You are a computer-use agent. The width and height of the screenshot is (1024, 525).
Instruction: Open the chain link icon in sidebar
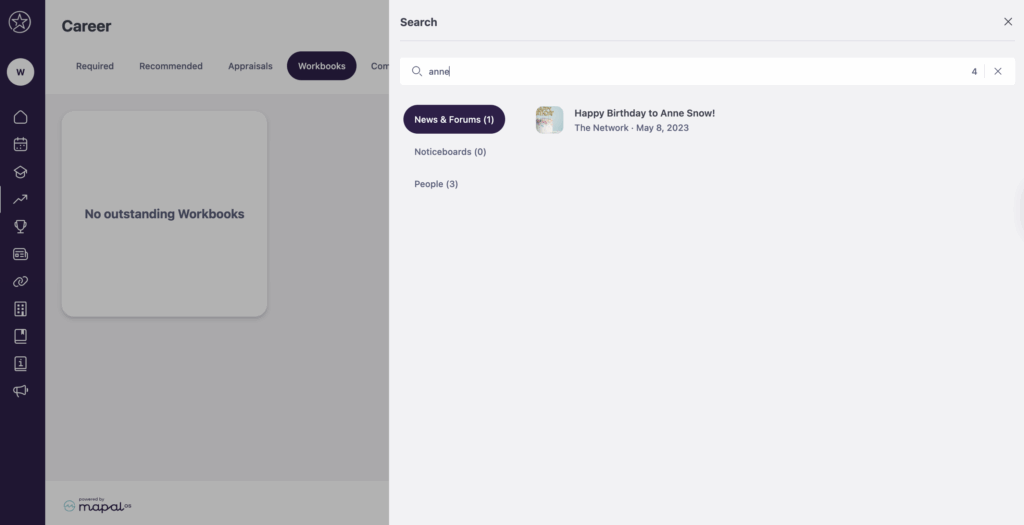pos(20,282)
